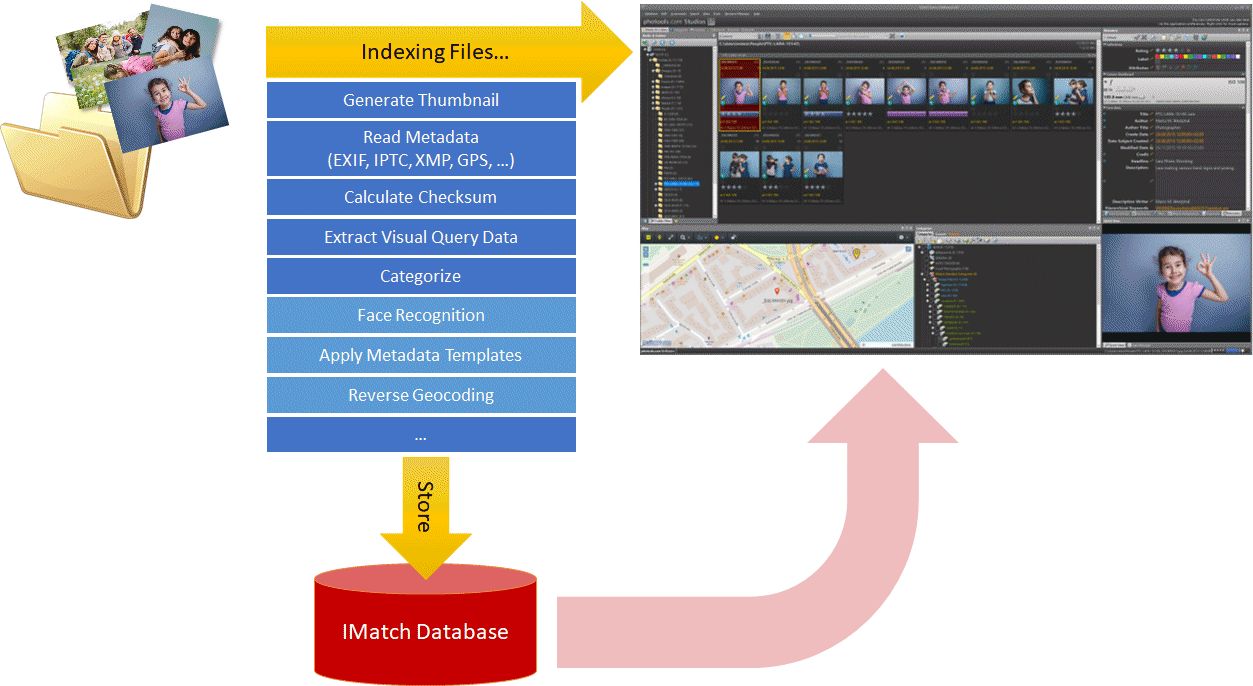Click the Apply Metadata Templates block

421,355
